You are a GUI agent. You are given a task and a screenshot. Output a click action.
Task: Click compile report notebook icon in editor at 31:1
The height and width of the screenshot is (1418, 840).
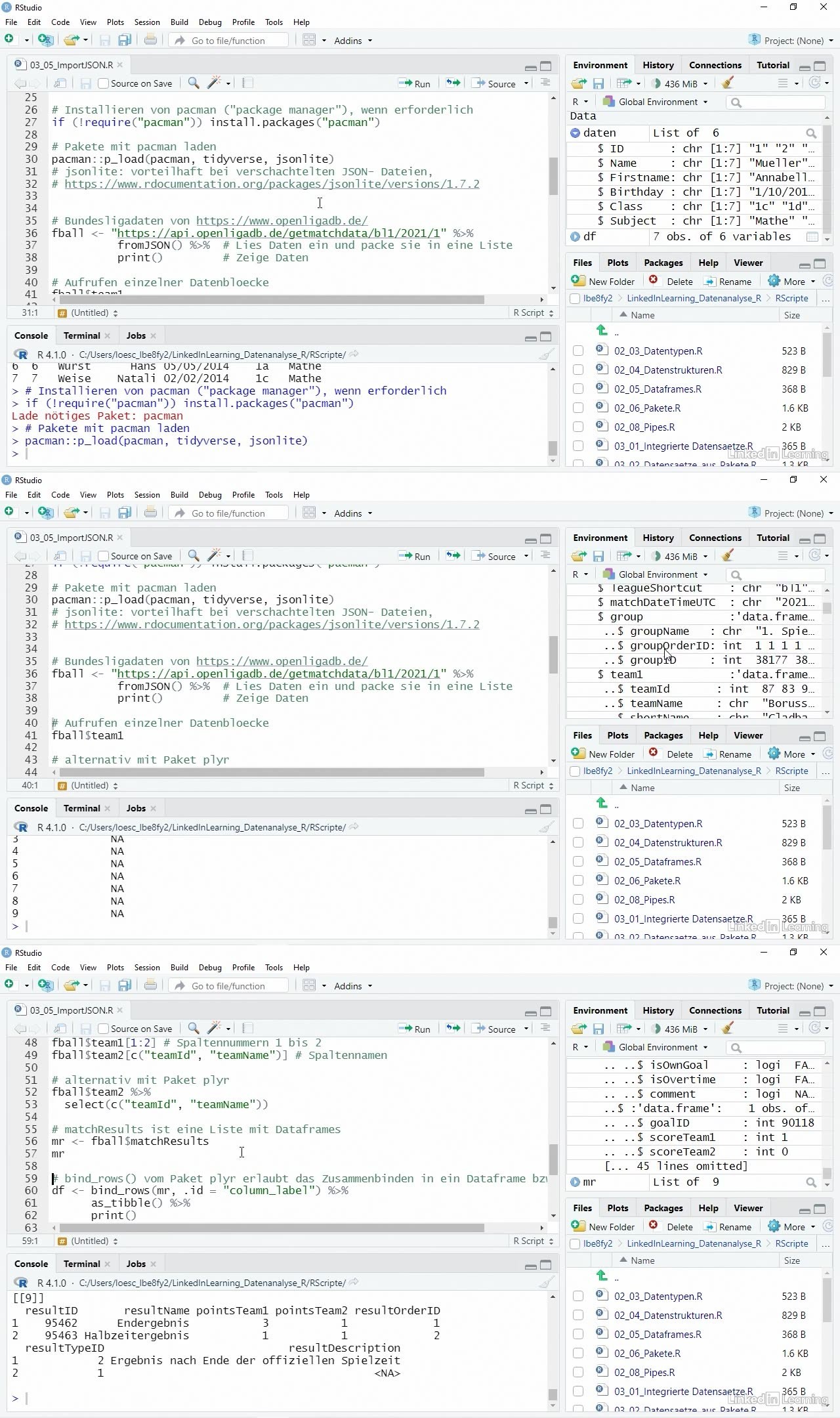tap(247, 83)
